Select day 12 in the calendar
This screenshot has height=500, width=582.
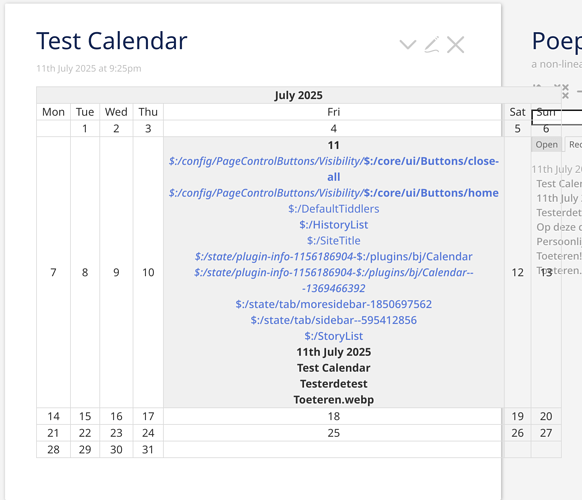pyautogui.click(x=517, y=273)
